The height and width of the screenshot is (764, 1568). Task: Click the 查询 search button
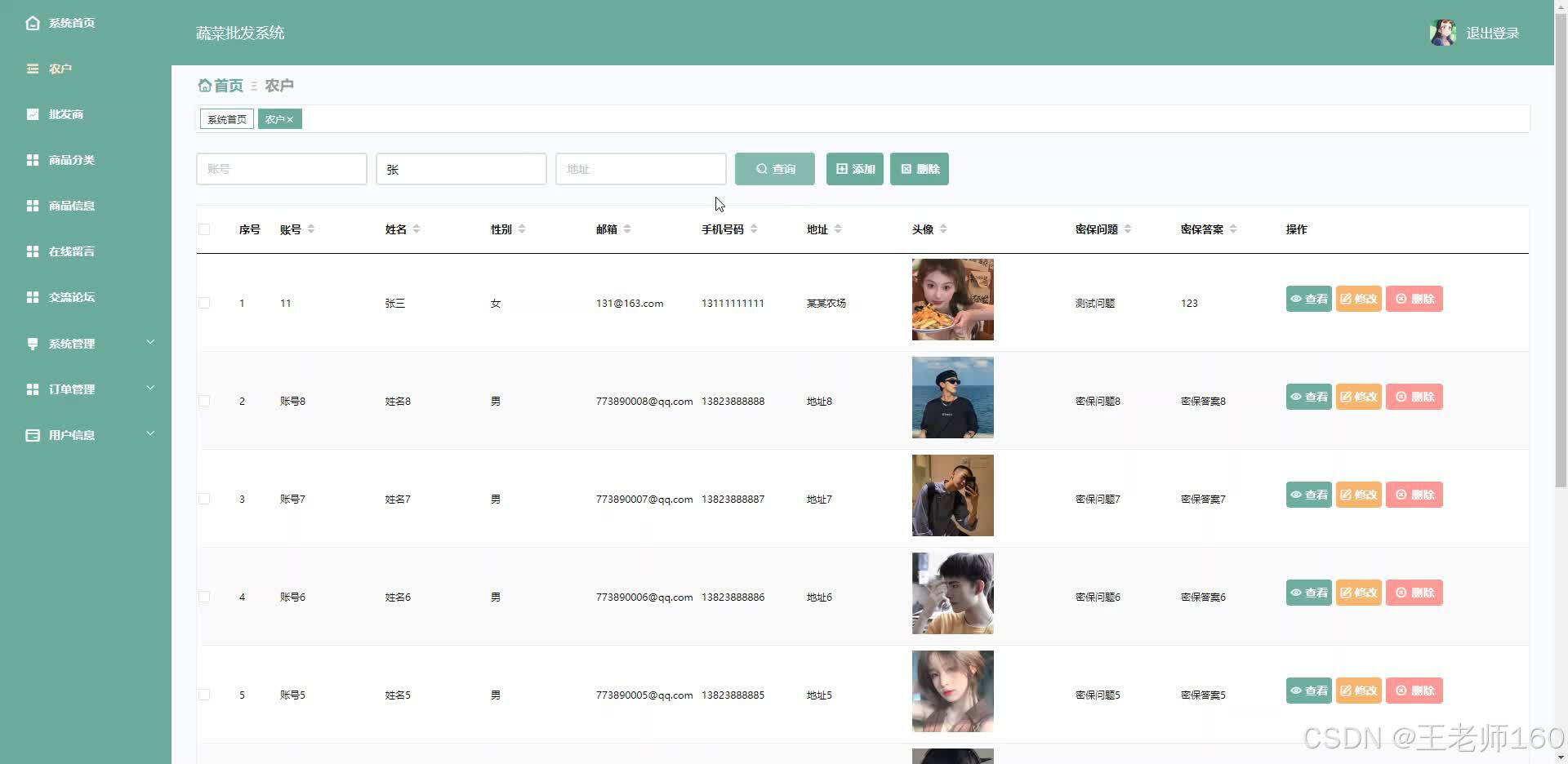[775, 169]
